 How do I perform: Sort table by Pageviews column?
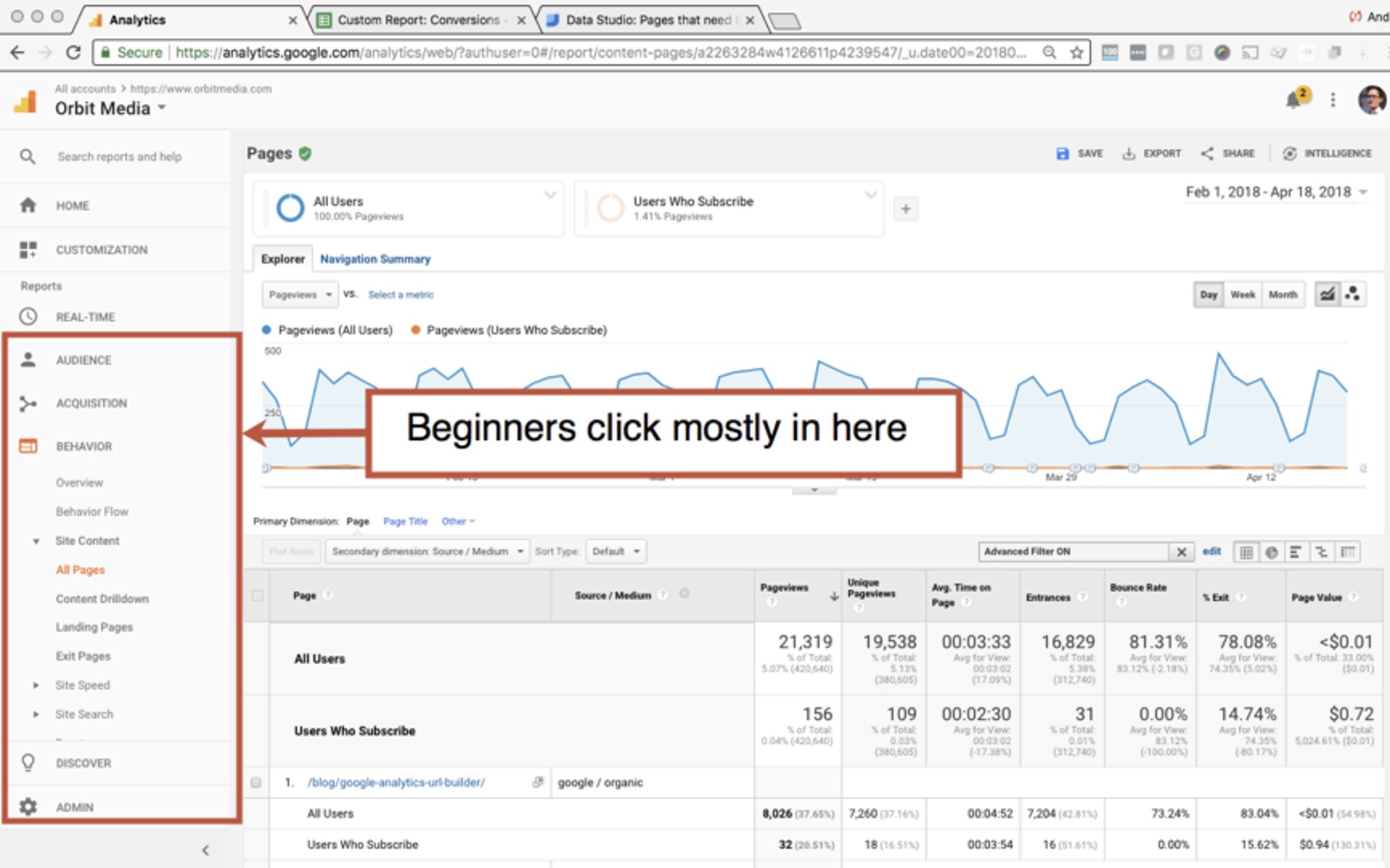coord(784,588)
